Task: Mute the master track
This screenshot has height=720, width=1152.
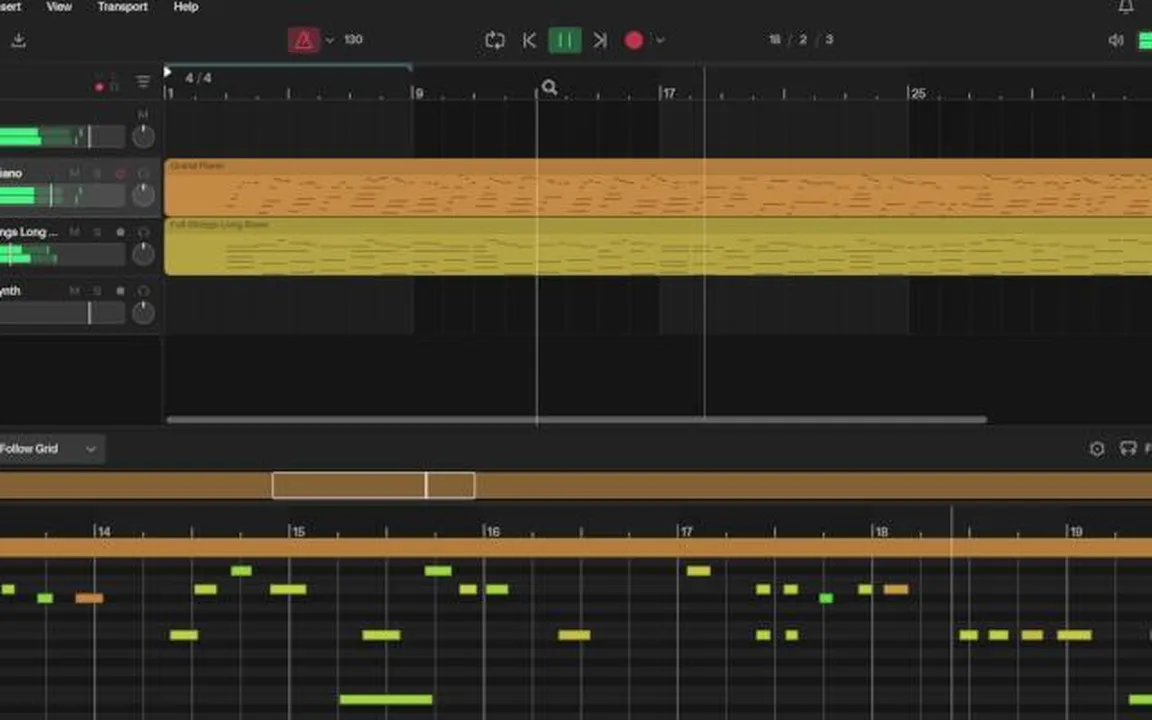Action: click(143, 114)
